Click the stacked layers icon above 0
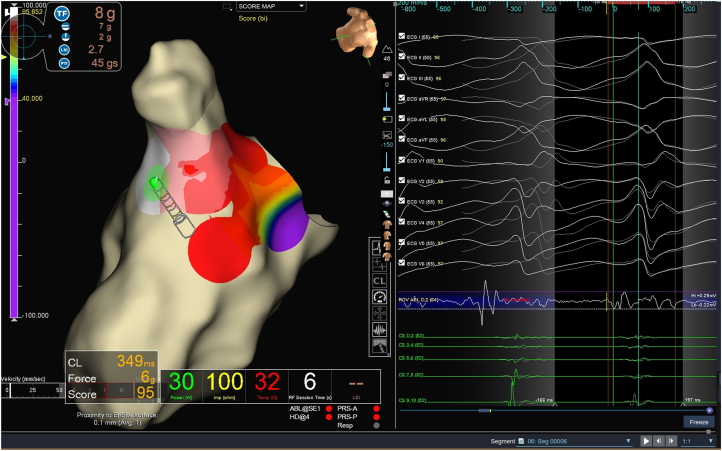The height and width of the screenshot is (451, 722). pos(386,75)
